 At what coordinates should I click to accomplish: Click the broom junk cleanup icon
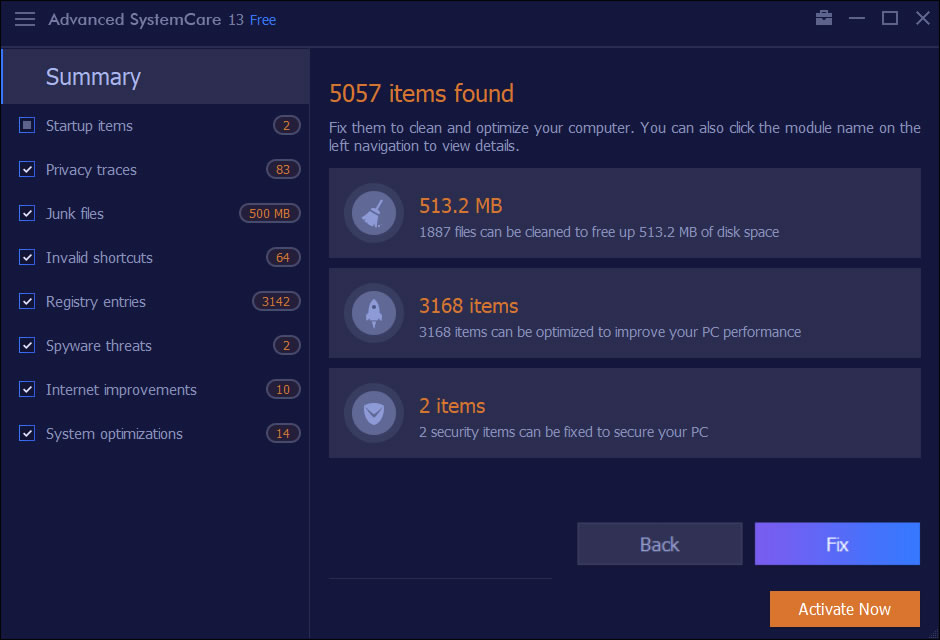373,213
